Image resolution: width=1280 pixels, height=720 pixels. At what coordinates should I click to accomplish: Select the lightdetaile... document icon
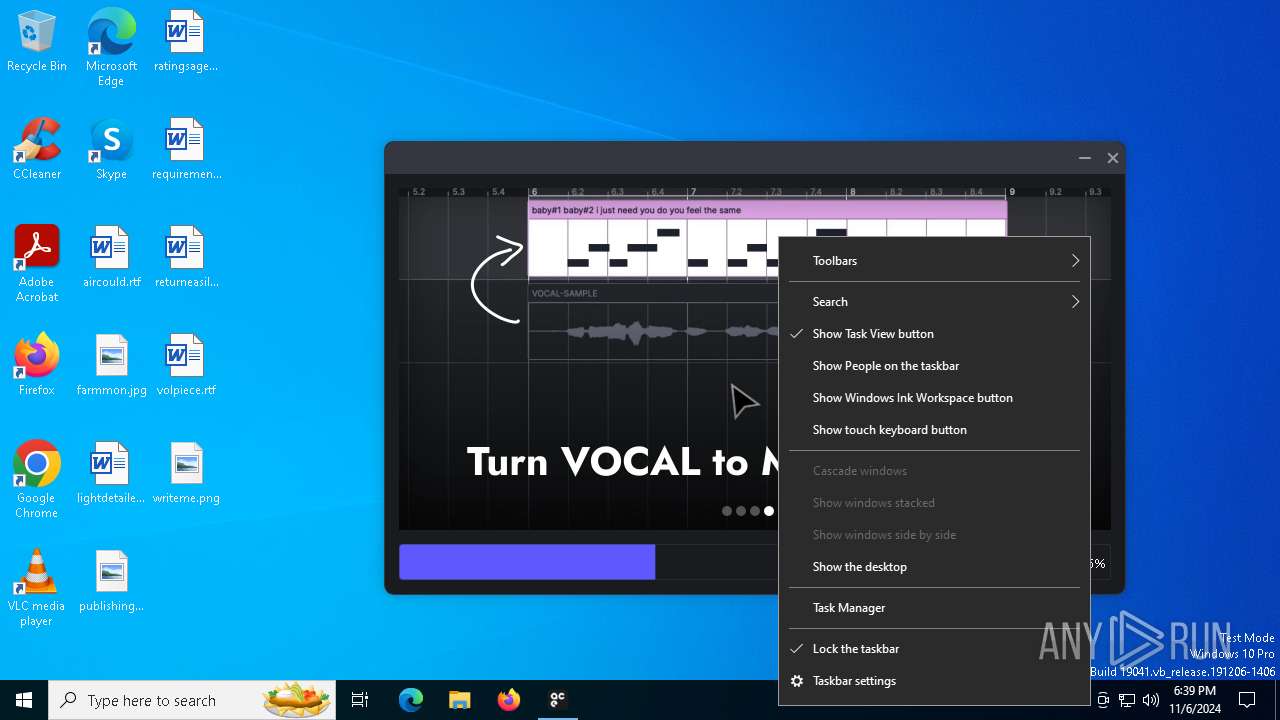tap(111, 474)
